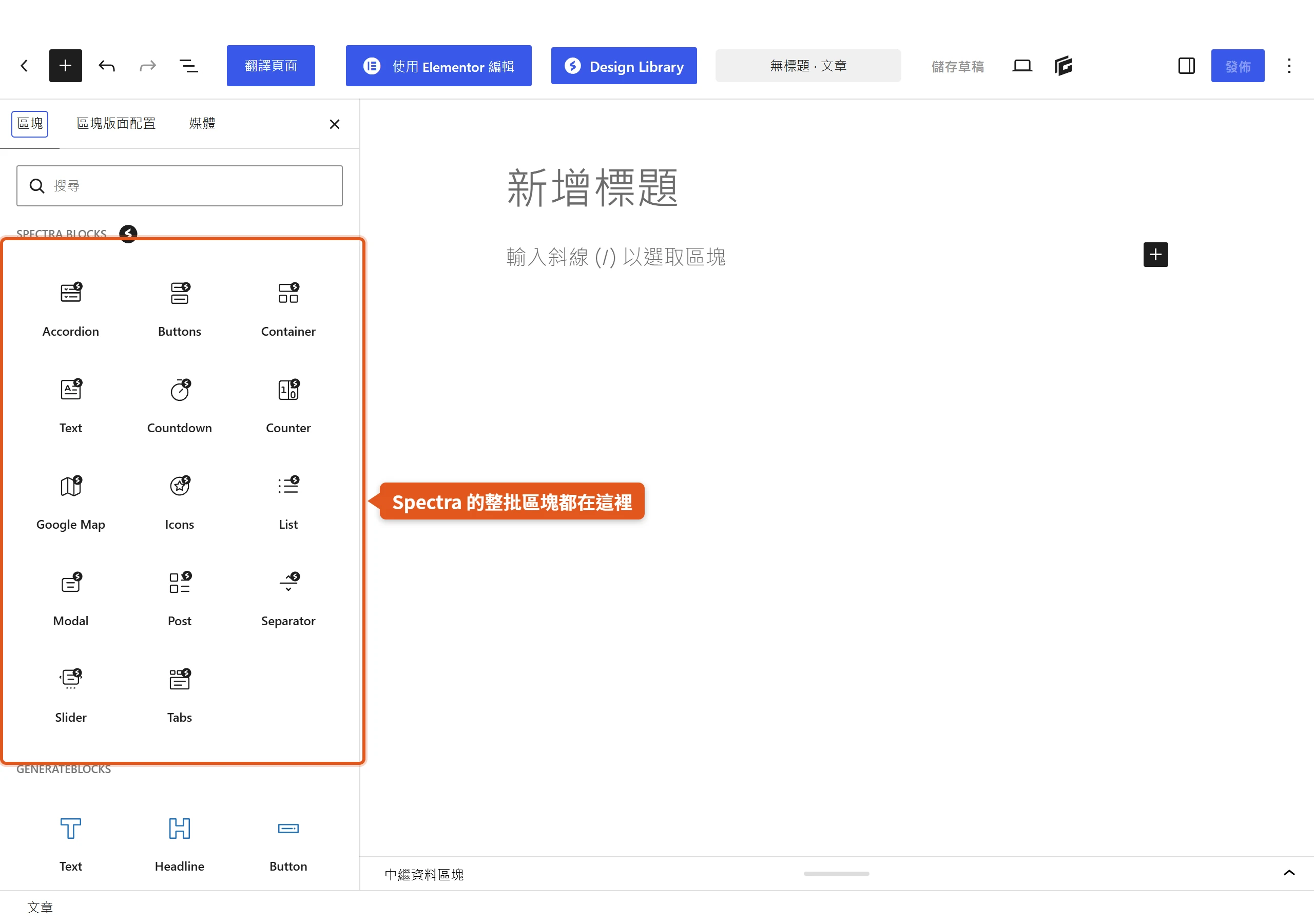The image size is (1314, 924).
Task: Insert the GenerateBlocks Button block
Action: tap(288, 844)
